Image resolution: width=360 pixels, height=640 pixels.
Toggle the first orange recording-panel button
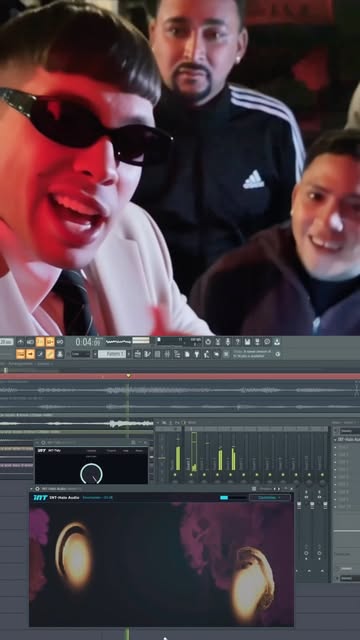tap(40, 341)
